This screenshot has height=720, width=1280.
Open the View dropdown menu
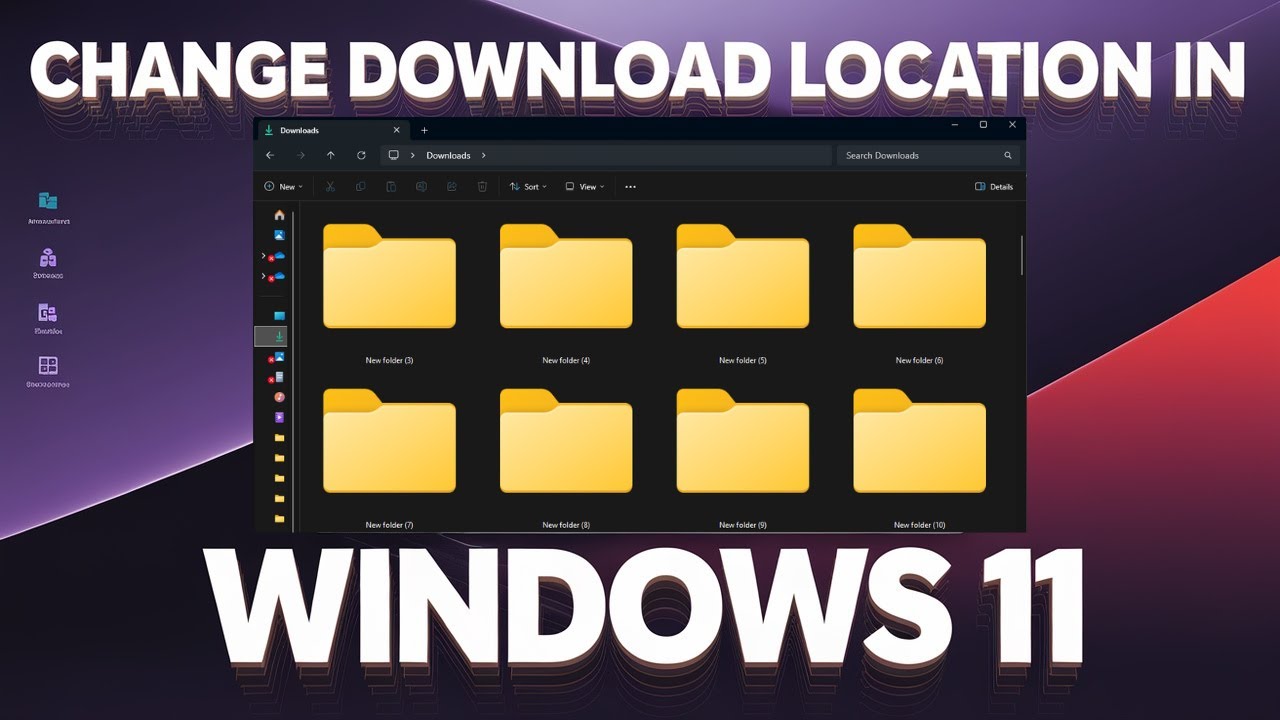[x=585, y=187]
